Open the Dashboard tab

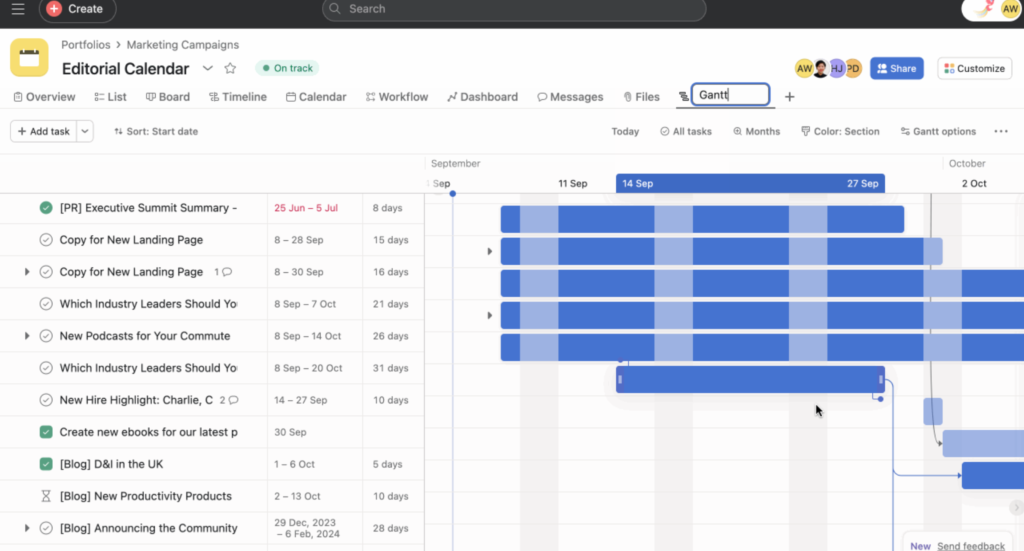(x=483, y=97)
